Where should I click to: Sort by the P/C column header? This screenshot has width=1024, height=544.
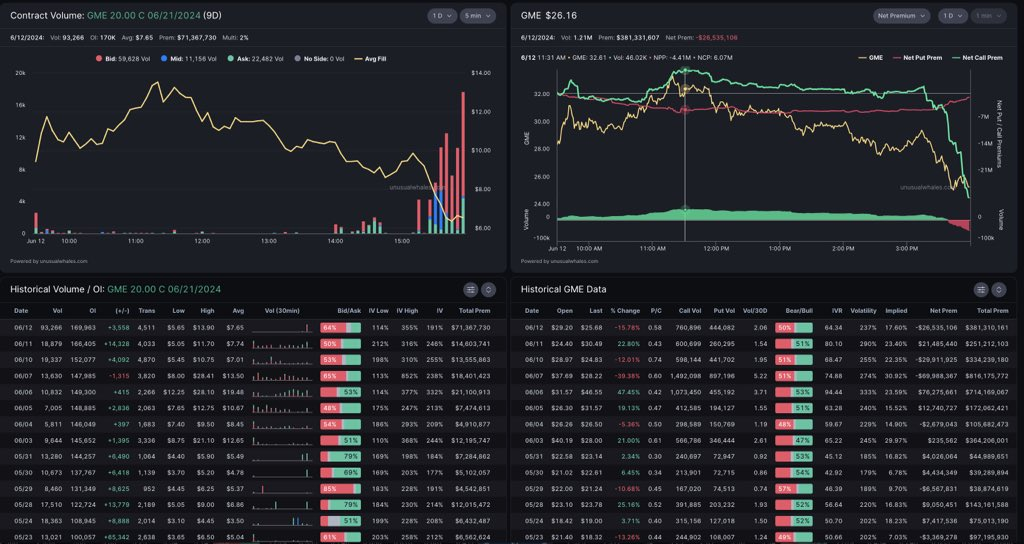[656, 311]
